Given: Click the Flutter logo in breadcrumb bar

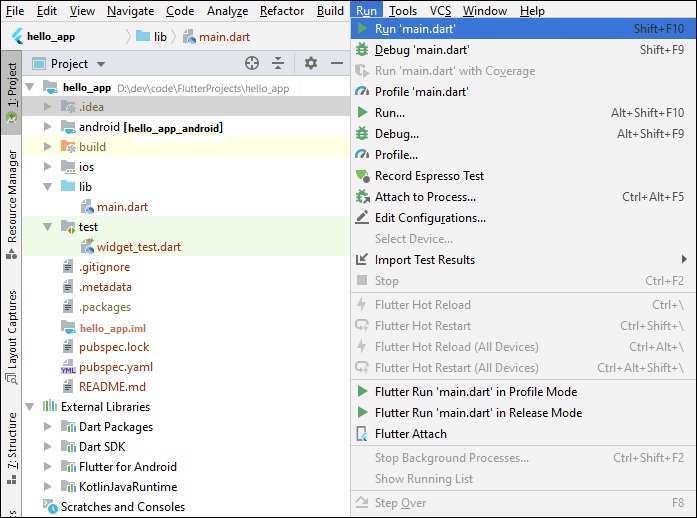Looking at the screenshot, I should (x=17, y=36).
